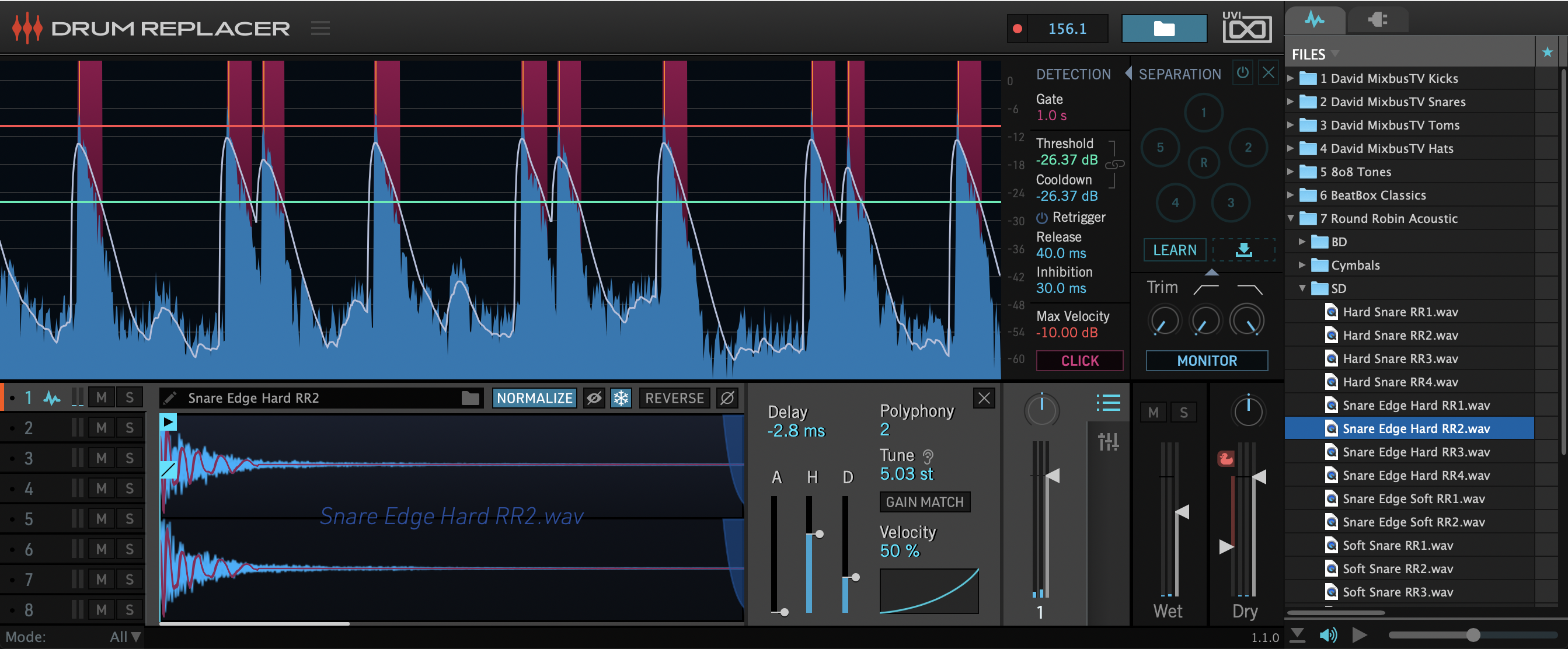Click the download drop zone icon
The image size is (1568, 649).
click(1243, 250)
